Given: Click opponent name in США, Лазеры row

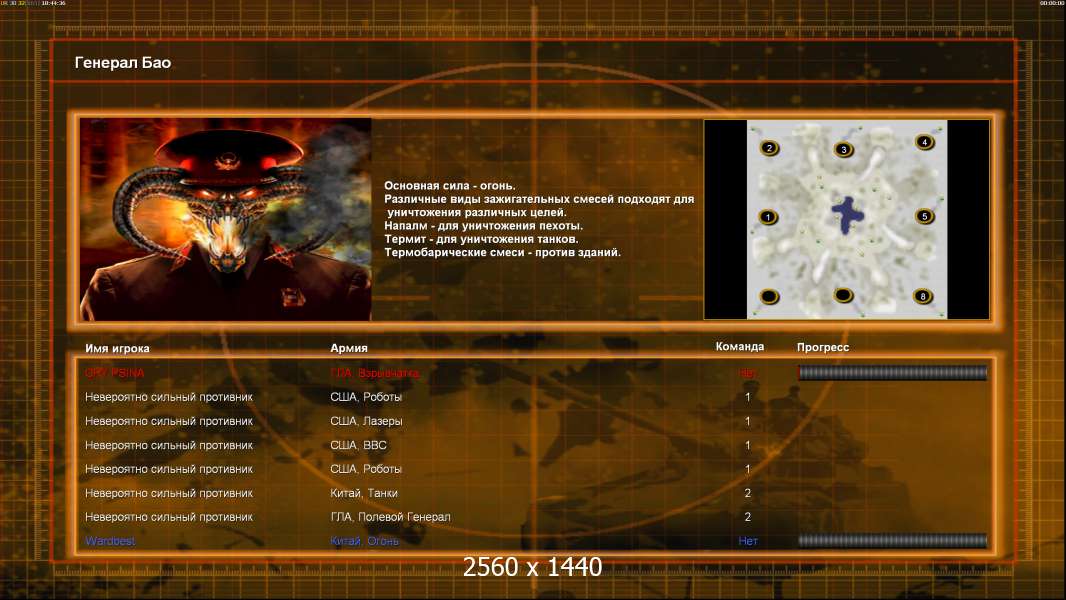Looking at the screenshot, I should [x=169, y=421].
